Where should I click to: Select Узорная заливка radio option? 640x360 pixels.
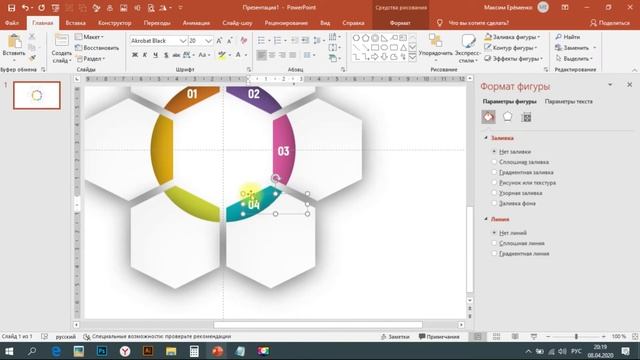click(x=494, y=193)
